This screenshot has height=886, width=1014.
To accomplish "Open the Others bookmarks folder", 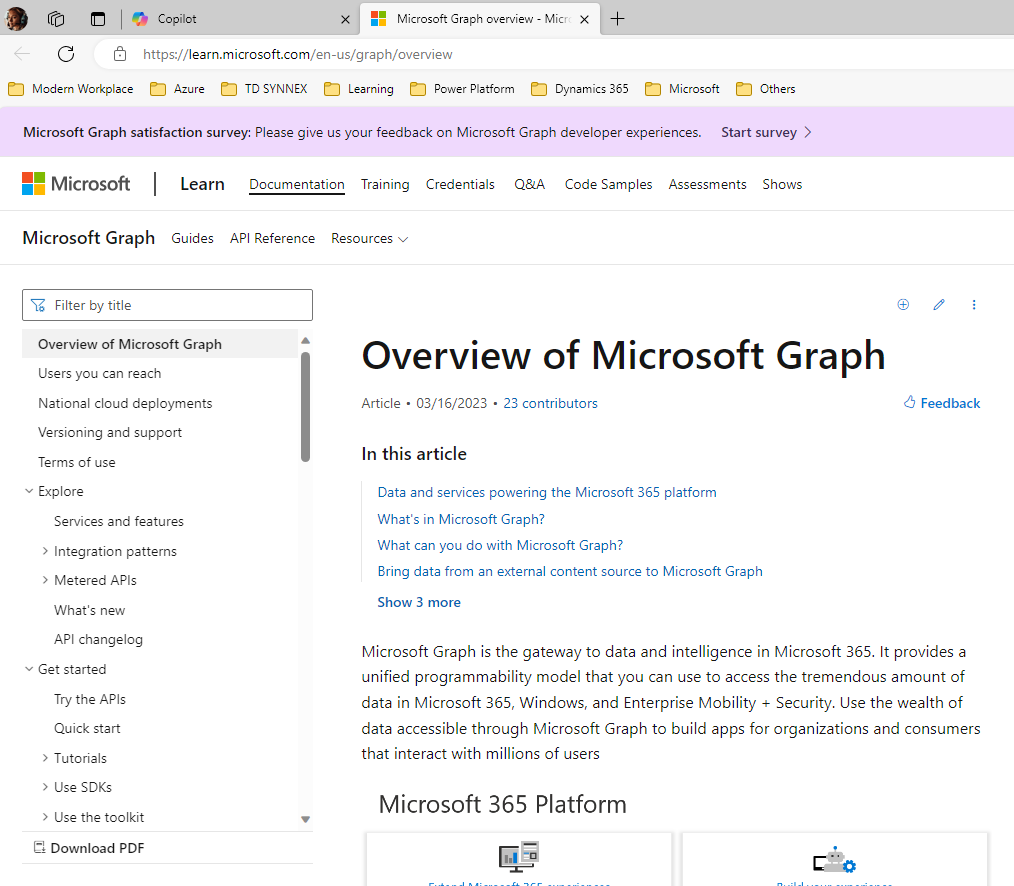I will (x=766, y=89).
